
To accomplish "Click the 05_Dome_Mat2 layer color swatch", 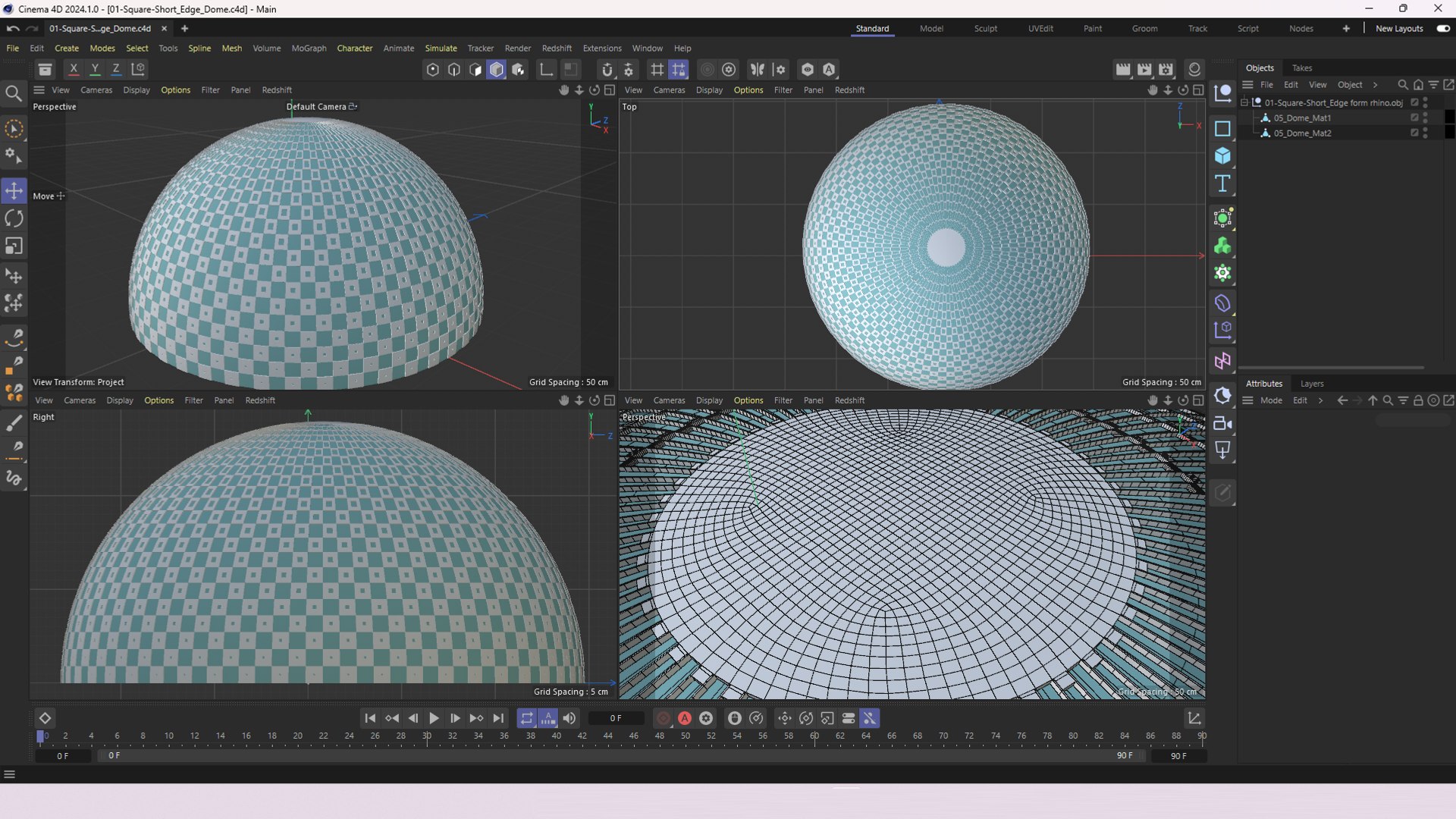I will (1449, 133).
